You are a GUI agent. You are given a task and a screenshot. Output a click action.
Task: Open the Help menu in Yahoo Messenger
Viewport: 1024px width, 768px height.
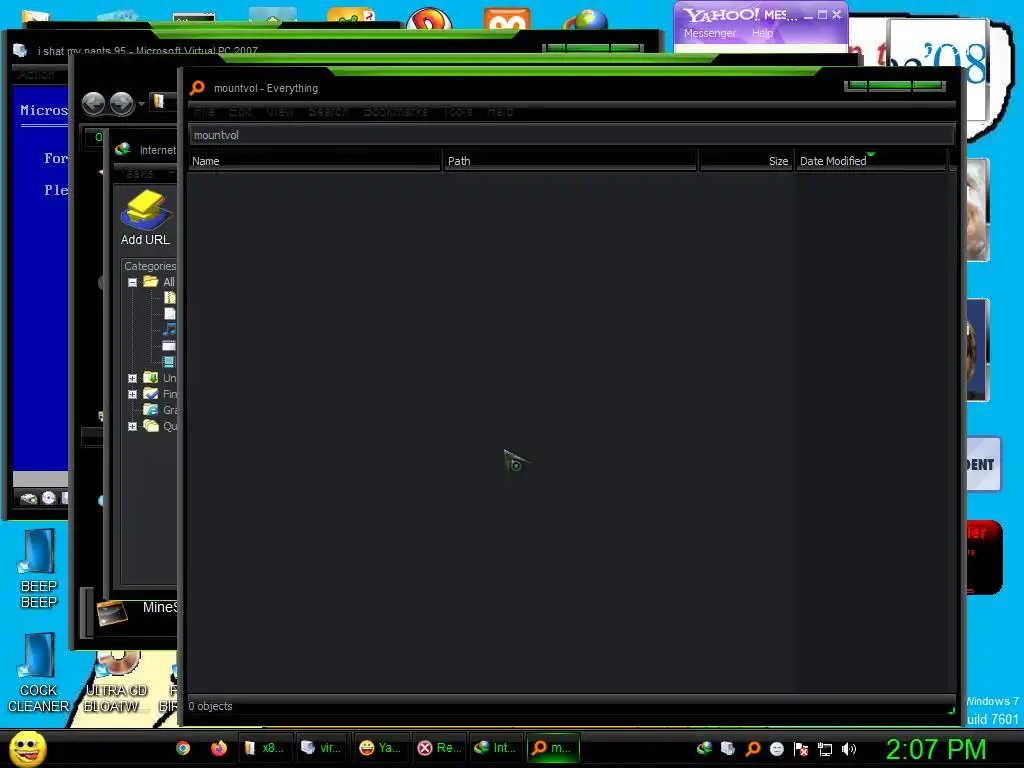coord(763,33)
